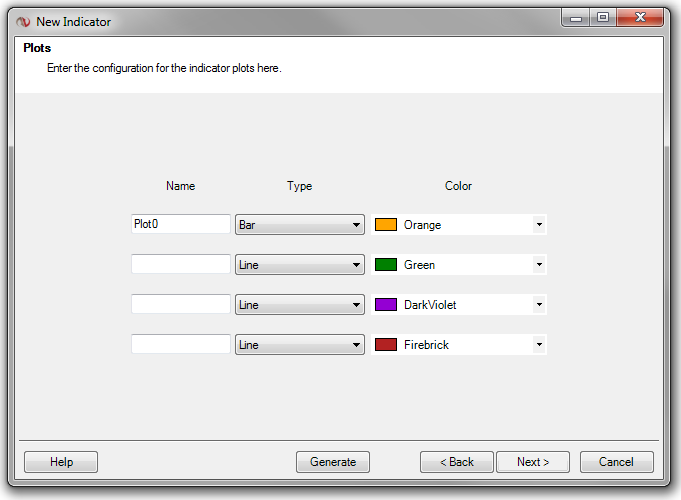The width and height of the screenshot is (681, 500).
Task: Expand the Orange color dropdown arrow
Action: (x=539, y=225)
